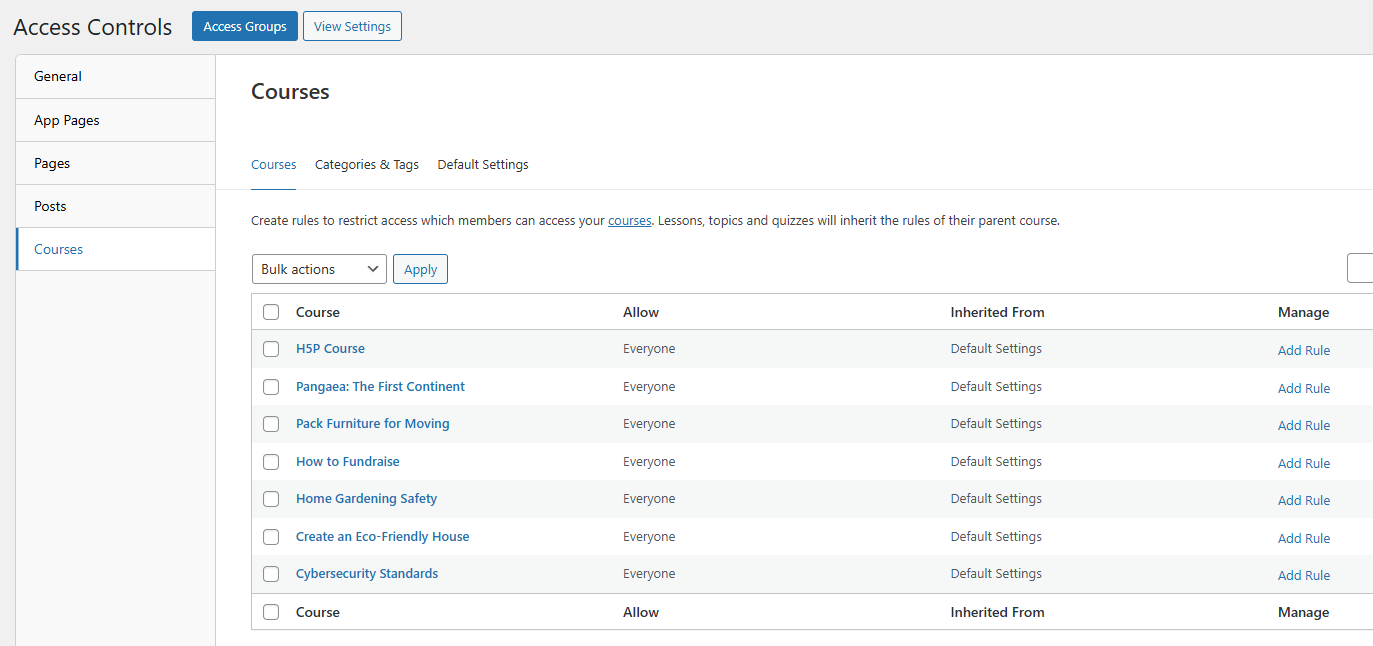Click the courses hyperlink in the description
This screenshot has width=1373, height=646.
tap(629, 220)
